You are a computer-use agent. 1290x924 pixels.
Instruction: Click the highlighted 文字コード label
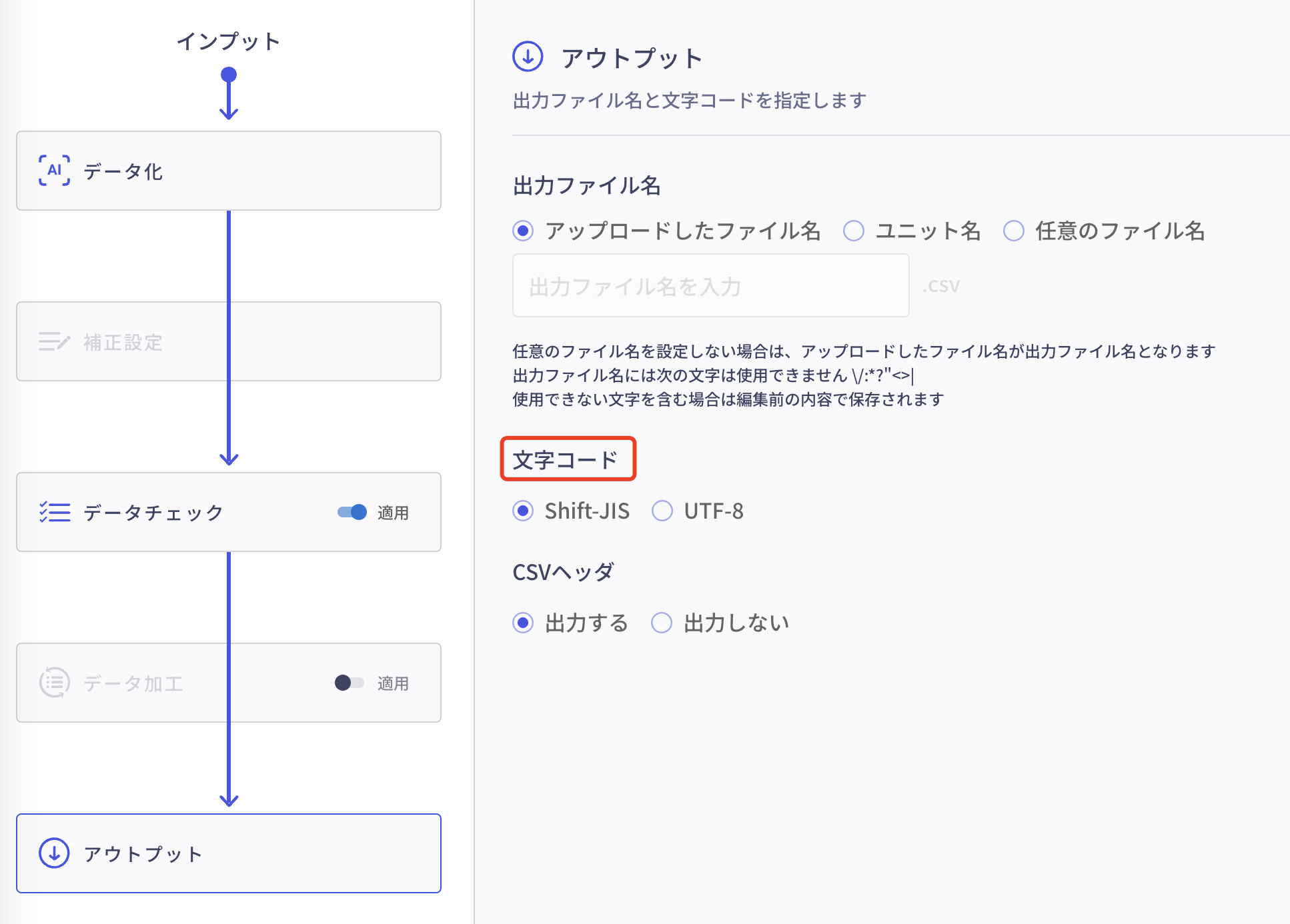point(568,458)
